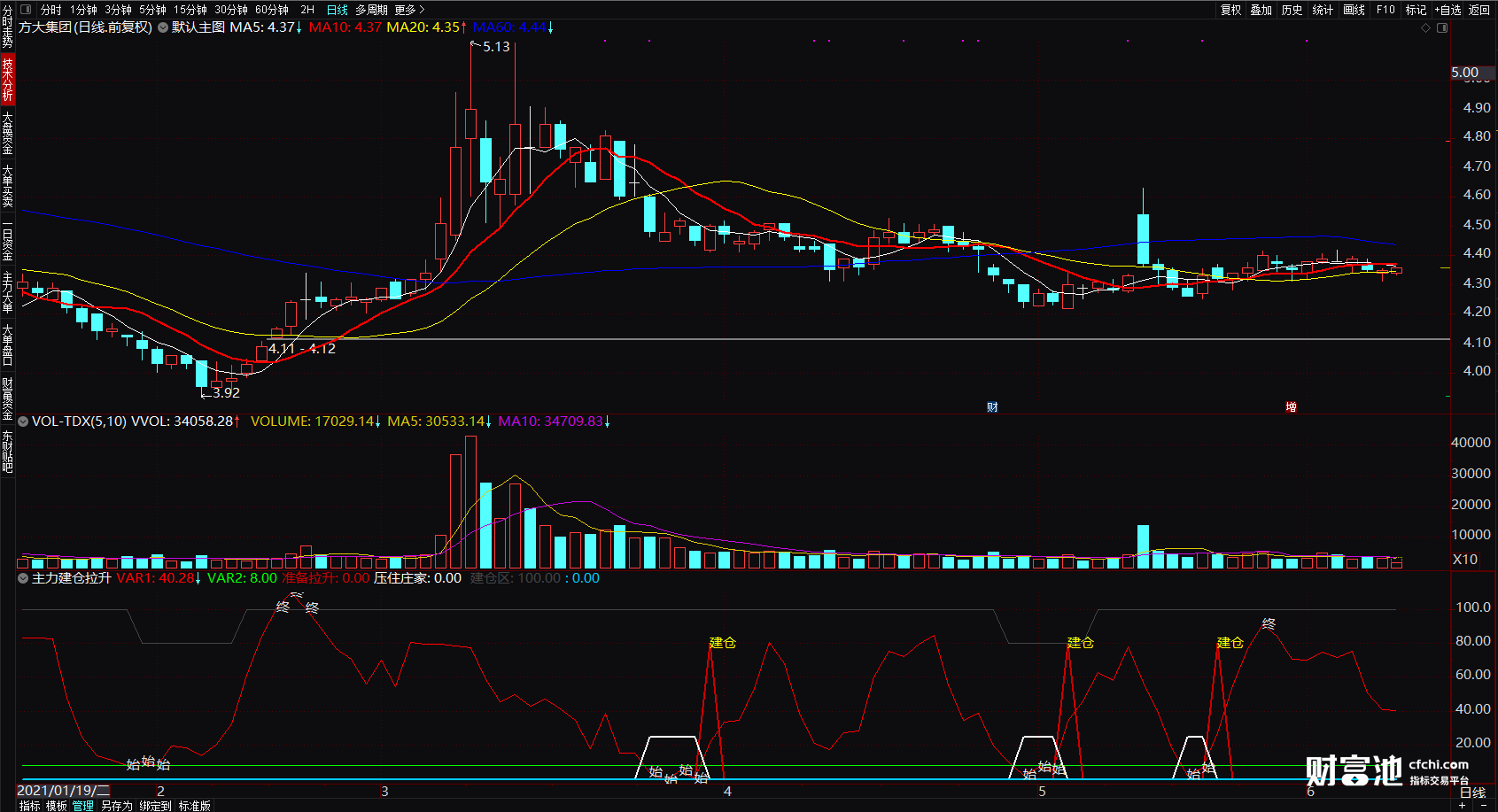Select the 技术分析 sidebar tab
1498x812 pixels.
[7, 79]
